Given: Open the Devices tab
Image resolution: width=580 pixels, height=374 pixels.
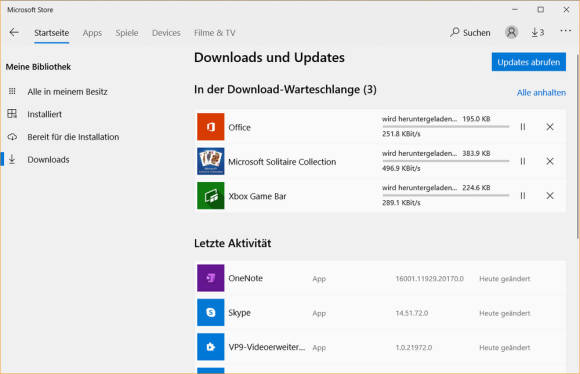Looking at the screenshot, I should pyautogui.click(x=166, y=33).
